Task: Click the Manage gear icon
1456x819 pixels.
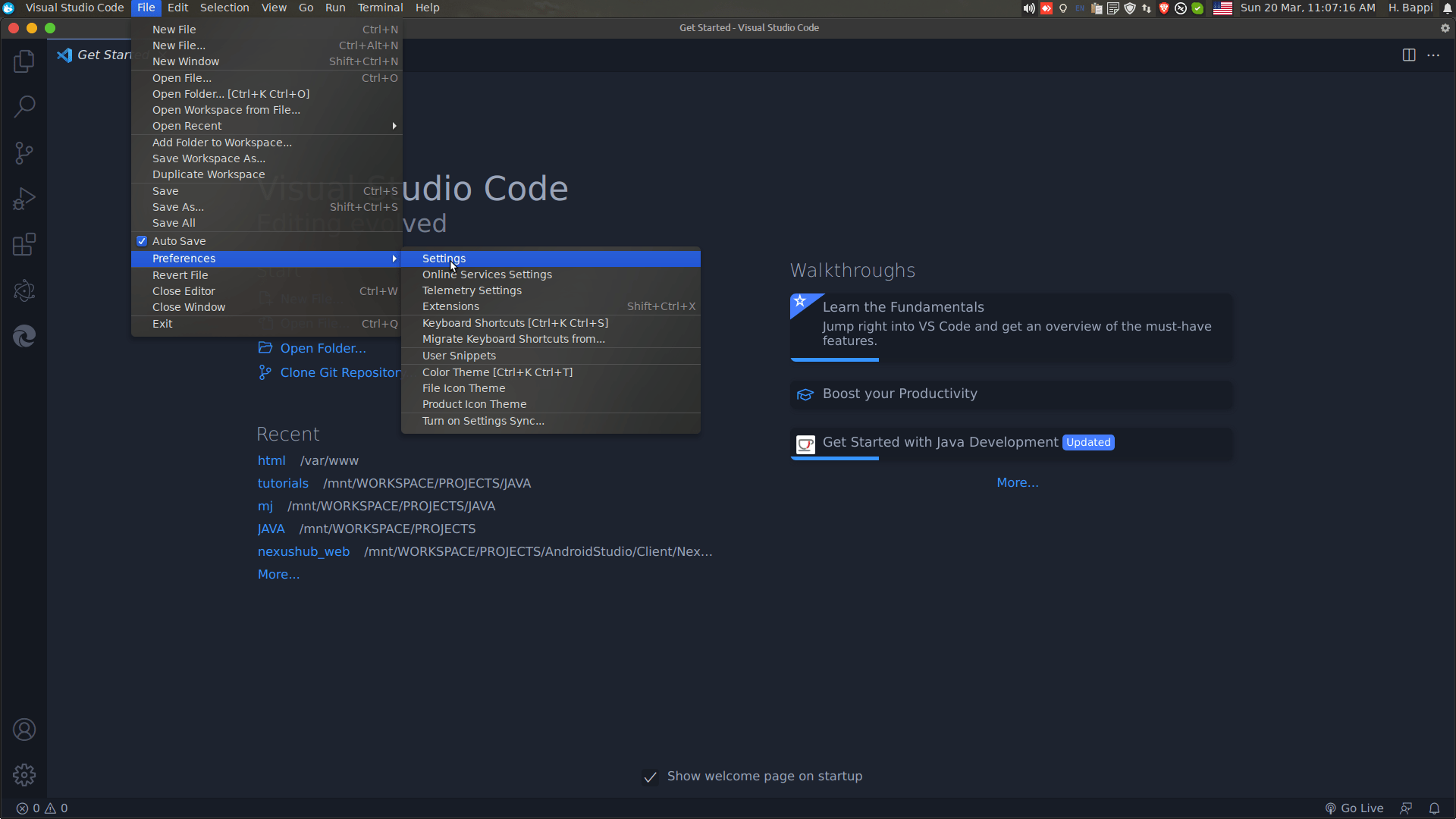Action: click(24, 775)
